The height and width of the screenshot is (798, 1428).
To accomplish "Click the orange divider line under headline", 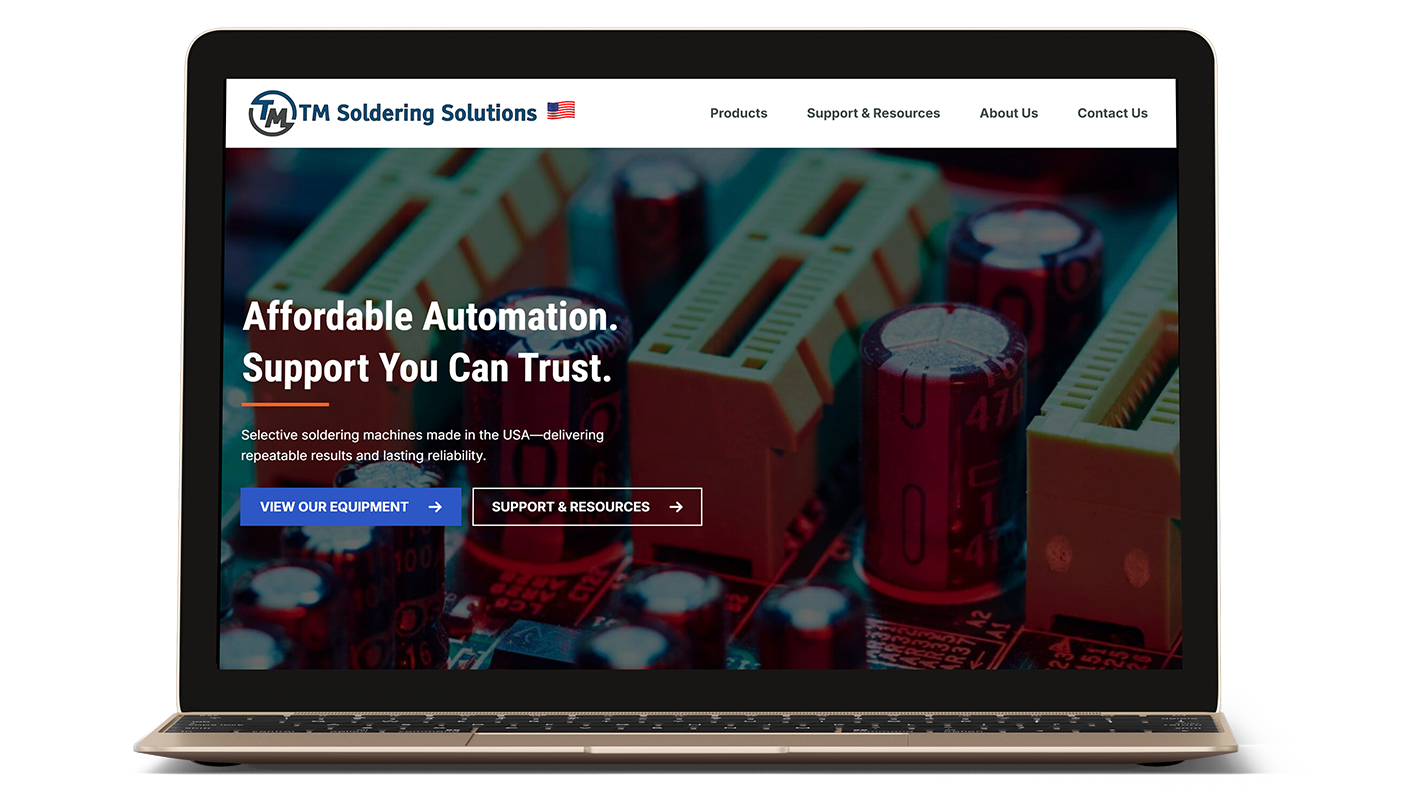I will (x=285, y=404).
